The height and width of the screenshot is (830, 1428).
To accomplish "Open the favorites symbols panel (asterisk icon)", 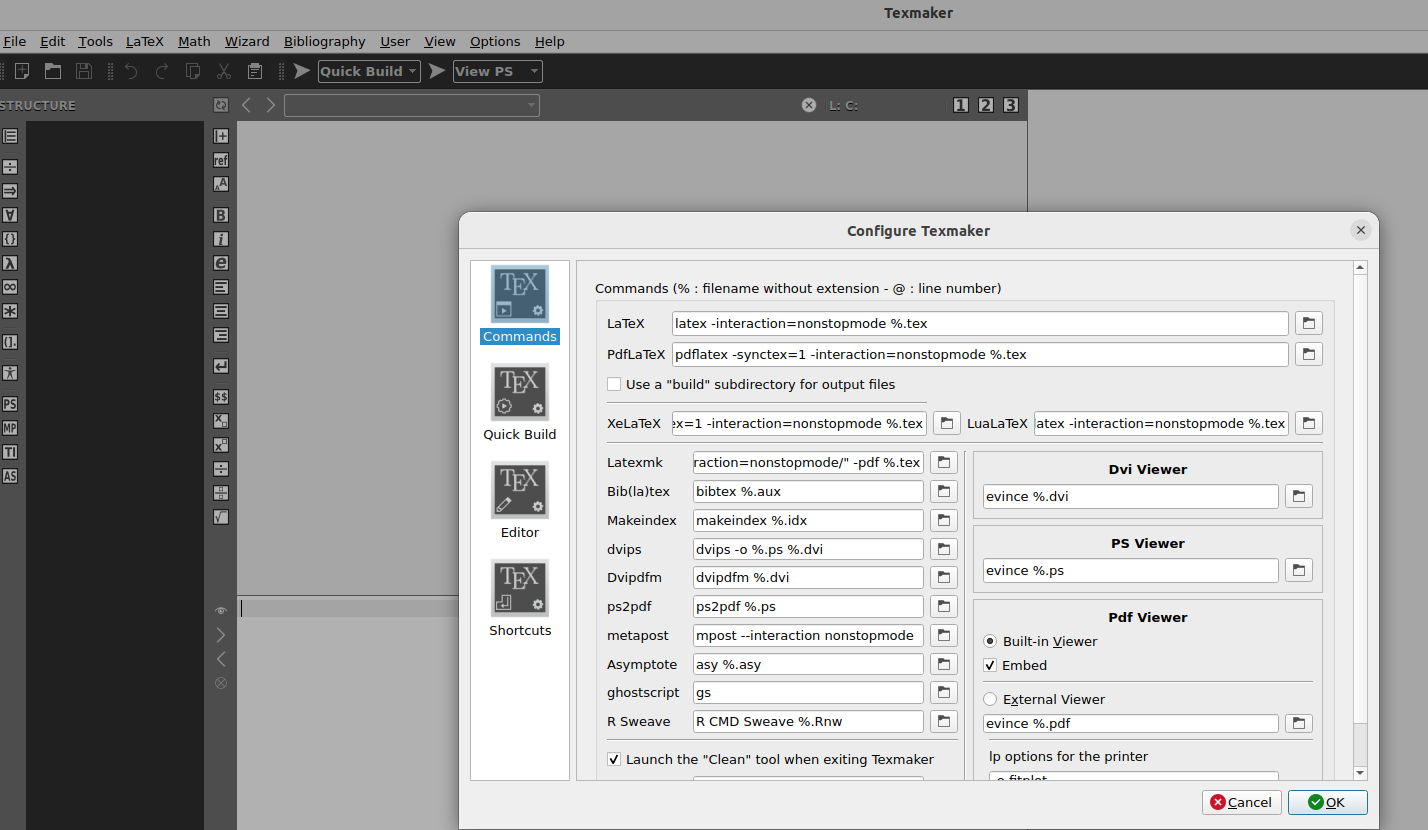I will [10, 311].
